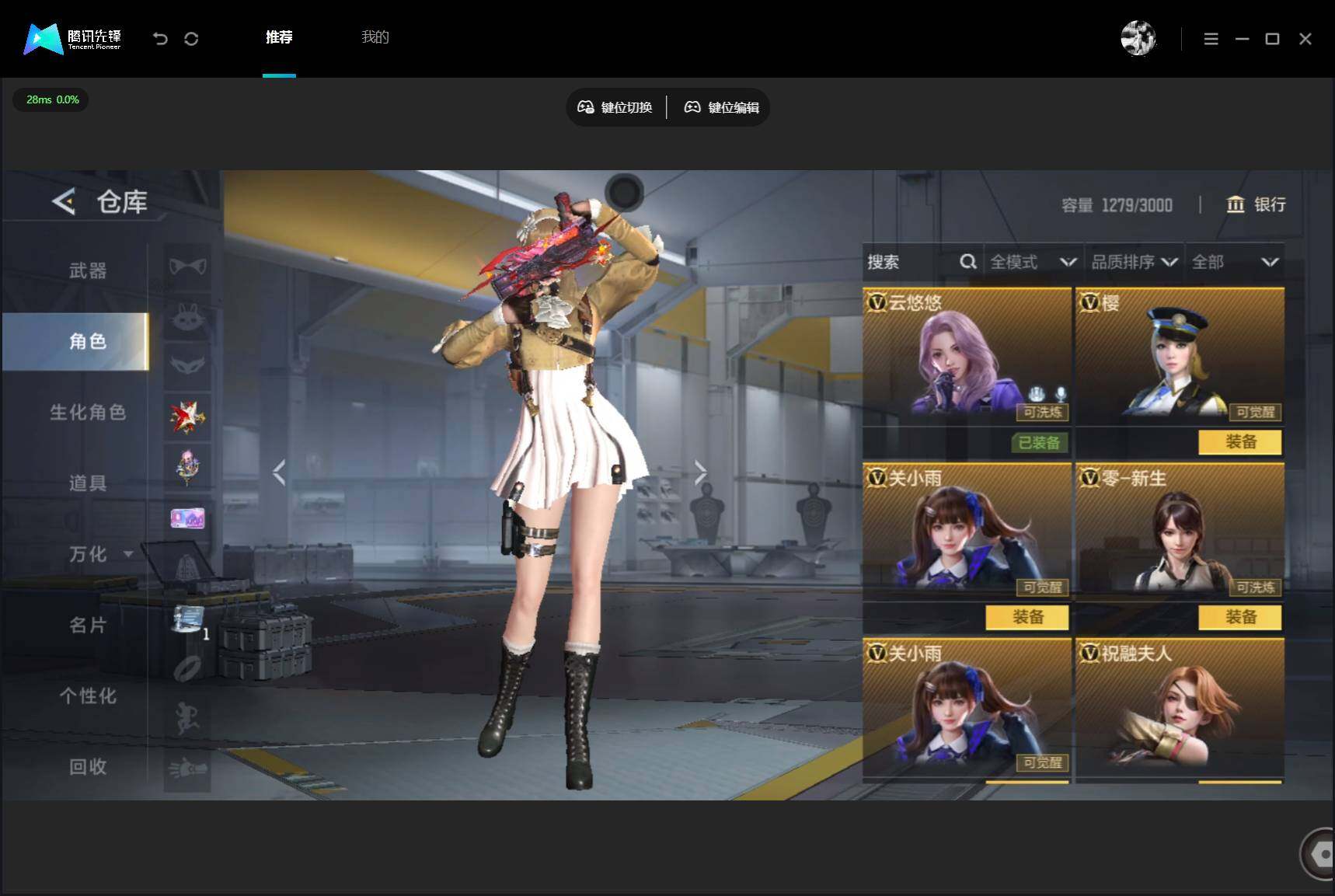Viewport: 1335px width, 896px height.
Task: Select the purple card background item
Action: click(x=187, y=518)
